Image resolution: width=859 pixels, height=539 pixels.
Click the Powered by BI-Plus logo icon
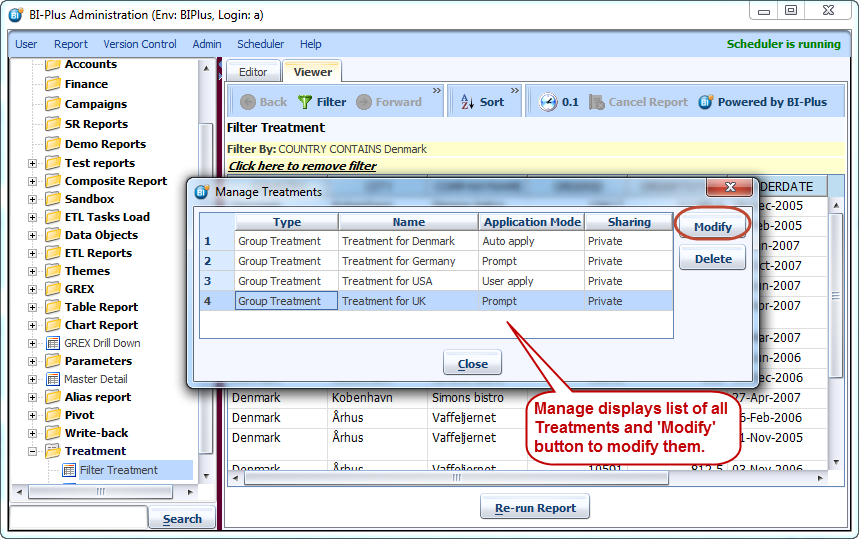point(706,102)
